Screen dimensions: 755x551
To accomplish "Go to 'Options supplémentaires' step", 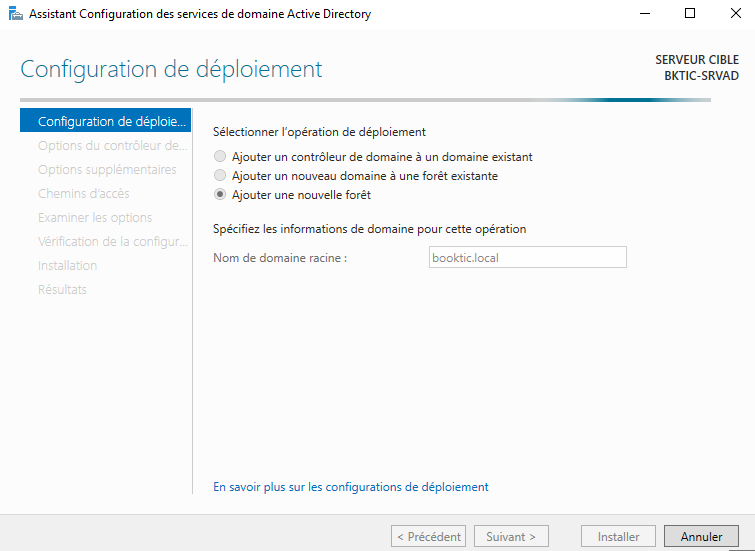I will click(x=107, y=170).
